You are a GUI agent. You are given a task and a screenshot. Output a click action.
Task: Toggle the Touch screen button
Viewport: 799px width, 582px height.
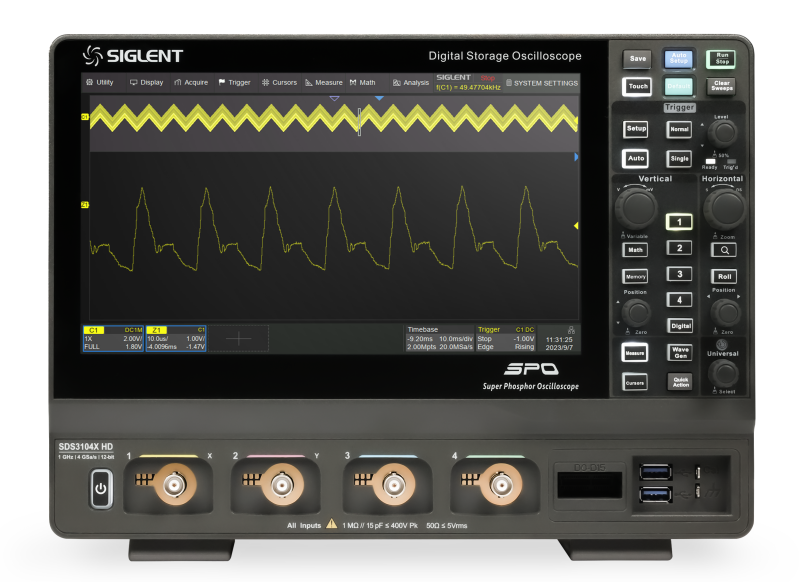tap(637, 87)
